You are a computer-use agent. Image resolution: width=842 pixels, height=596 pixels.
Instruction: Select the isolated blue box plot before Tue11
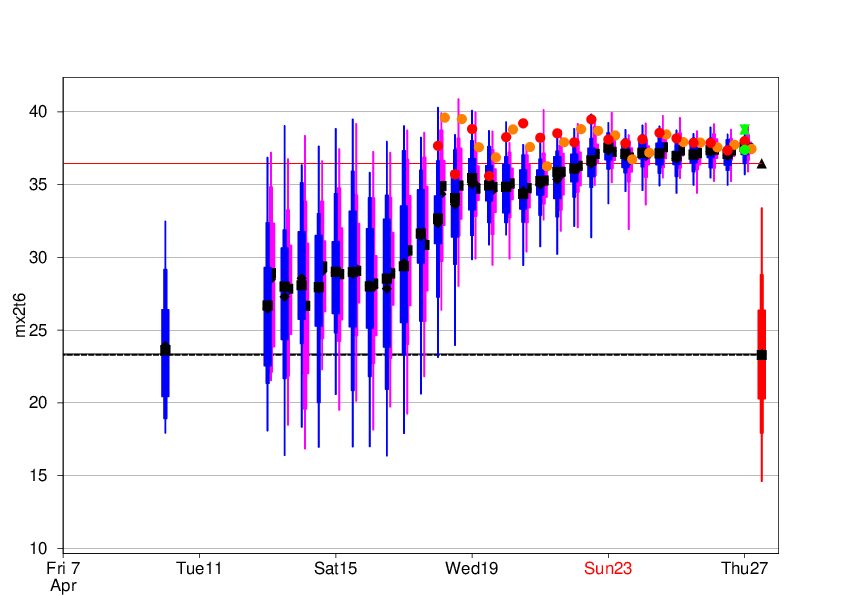pyautogui.click(x=165, y=327)
